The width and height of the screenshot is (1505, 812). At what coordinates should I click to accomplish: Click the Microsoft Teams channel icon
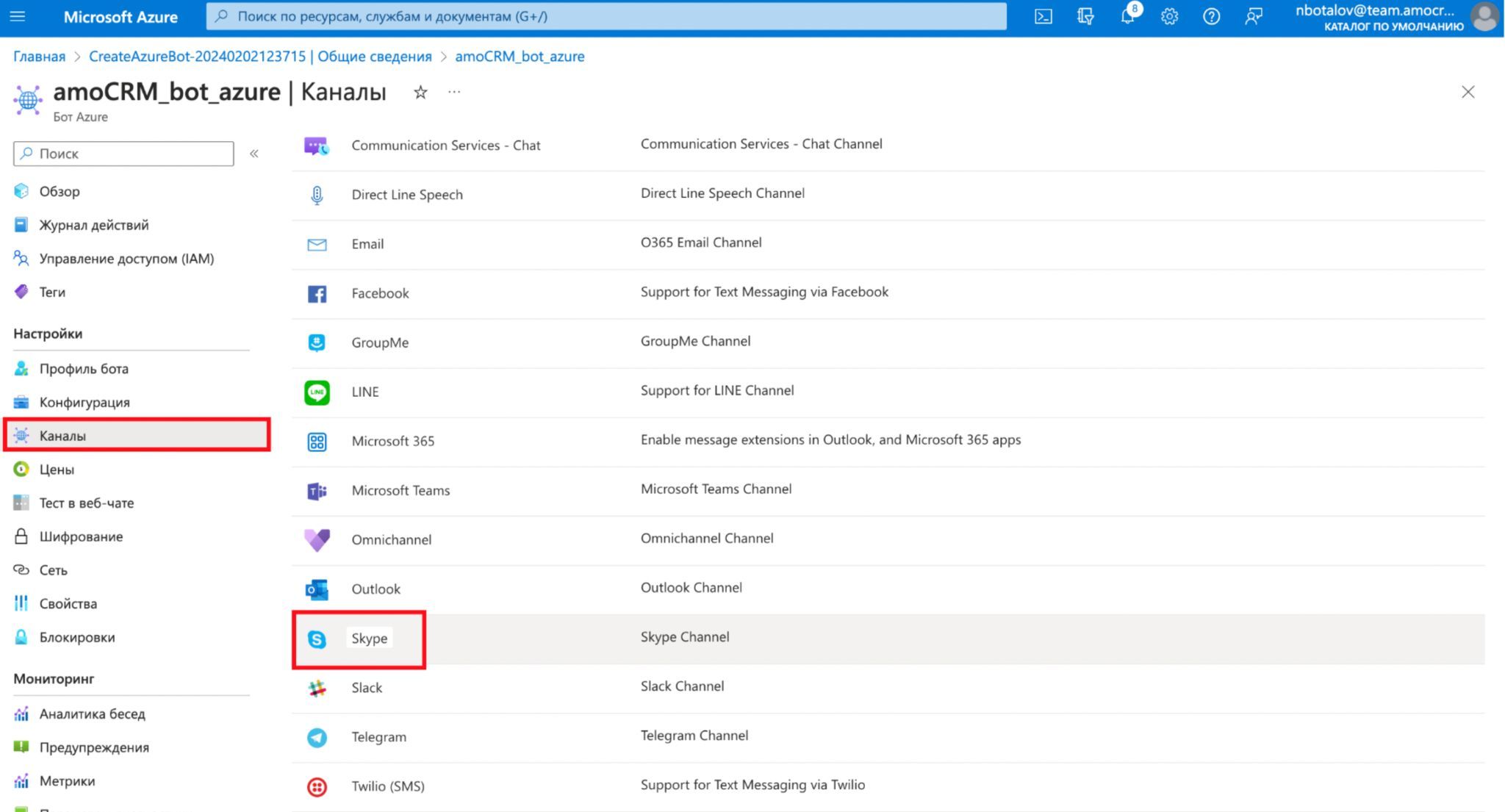coord(317,491)
